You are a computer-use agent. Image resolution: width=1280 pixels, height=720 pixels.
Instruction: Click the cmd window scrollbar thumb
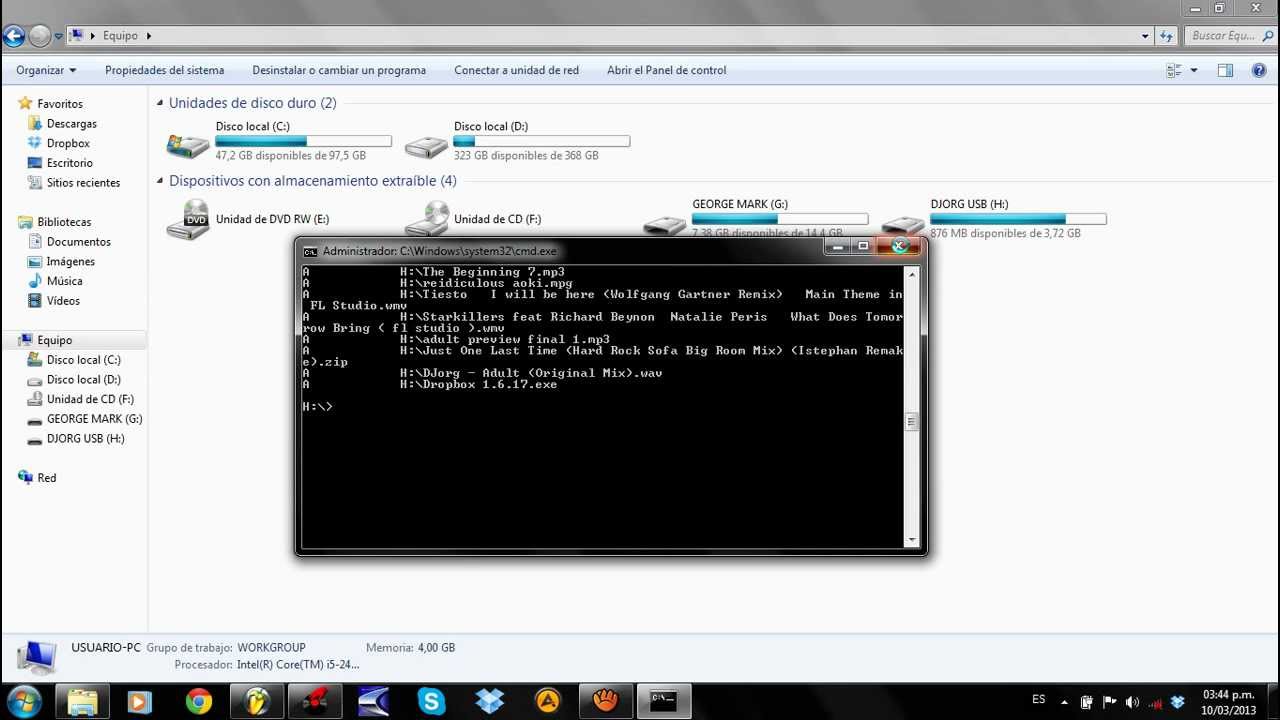[911, 422]
